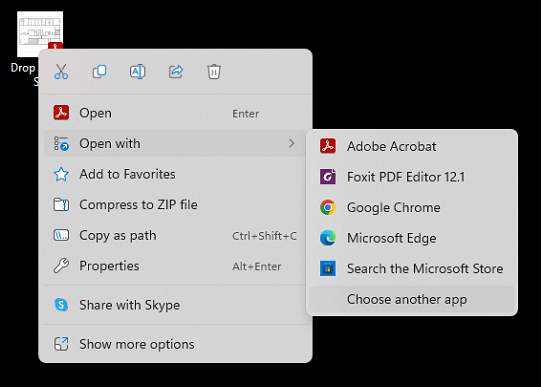The height and width of the screenshot is (387, 542).
Task: Open with Foxit PDF Editor 12.1
Action: coord(412,177)
